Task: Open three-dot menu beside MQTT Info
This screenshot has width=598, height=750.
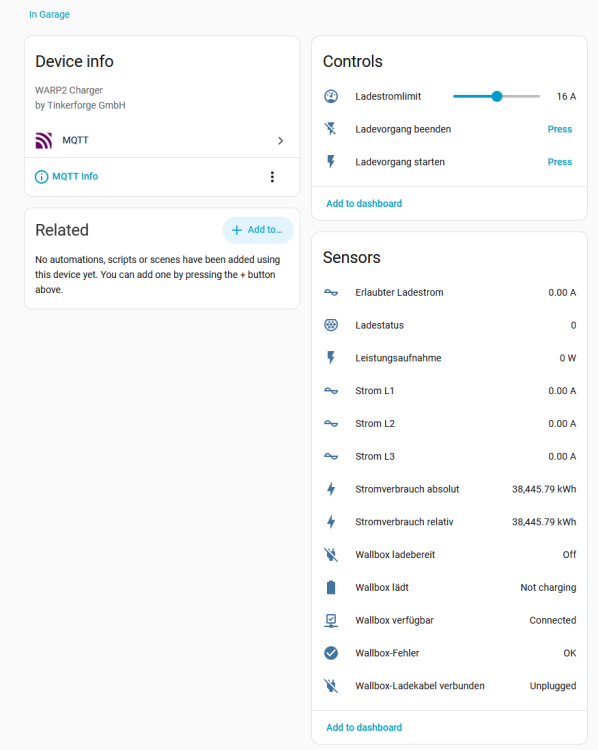Action: (x=272, y=177)
